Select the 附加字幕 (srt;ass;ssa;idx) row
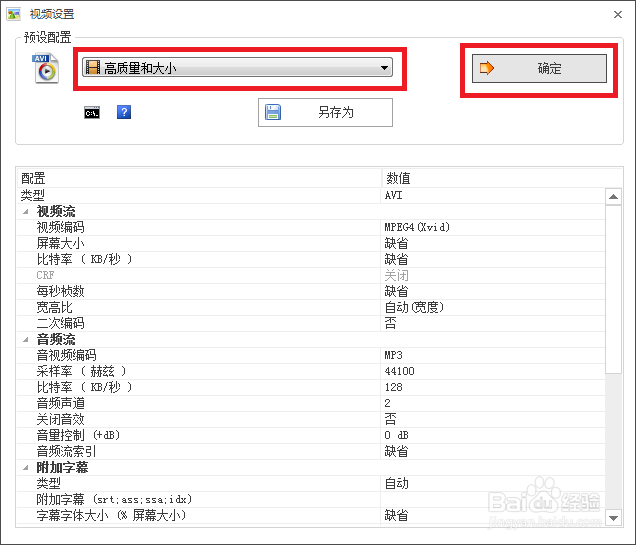This screenshot has width=636, height=545. pos(311,500)
